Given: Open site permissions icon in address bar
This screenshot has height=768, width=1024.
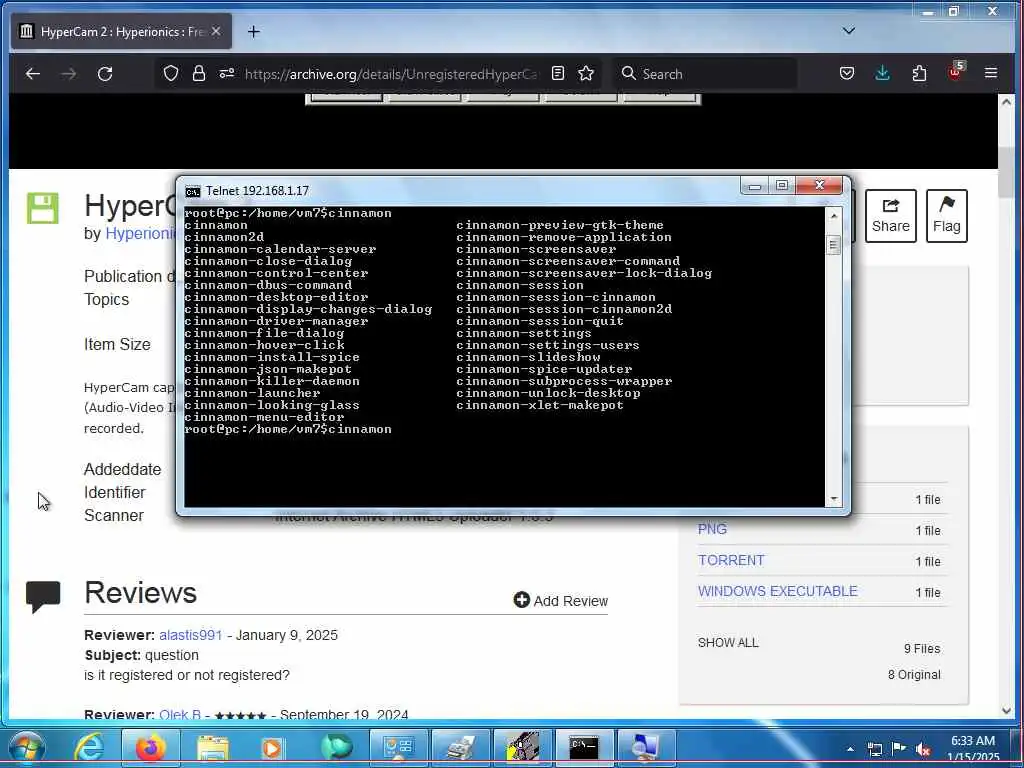Looking at the screenshot, I should click(227, 73).
